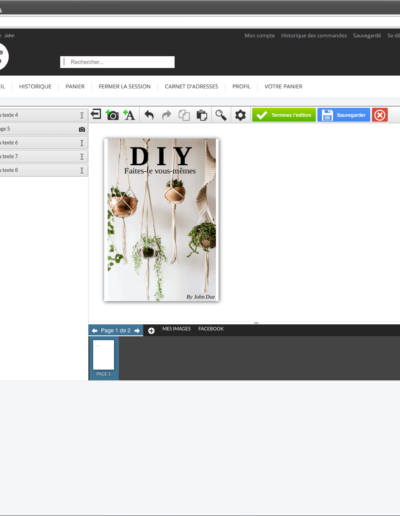This screenshot has height=516, width=400.
Task: Undo the last edit
Action: click(x=149, y=115)
